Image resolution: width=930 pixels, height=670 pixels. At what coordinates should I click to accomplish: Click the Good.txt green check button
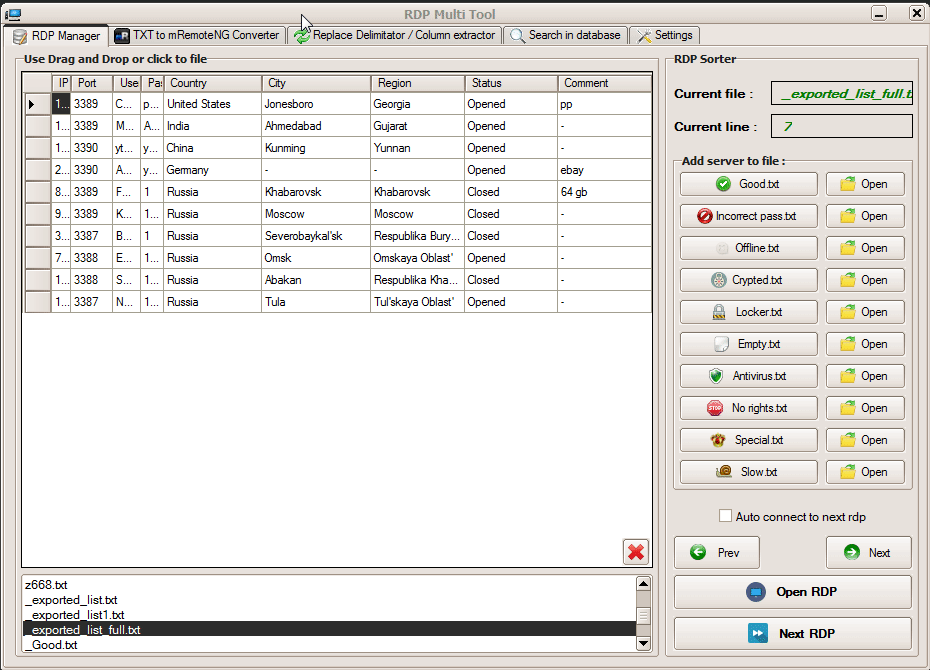(748, 184)
